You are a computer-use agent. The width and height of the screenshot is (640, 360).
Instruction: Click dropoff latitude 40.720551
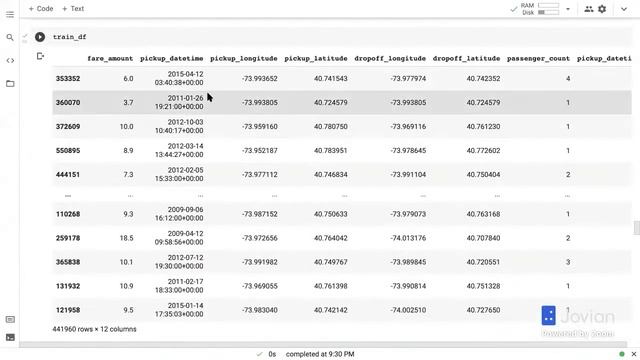point(483,262)
